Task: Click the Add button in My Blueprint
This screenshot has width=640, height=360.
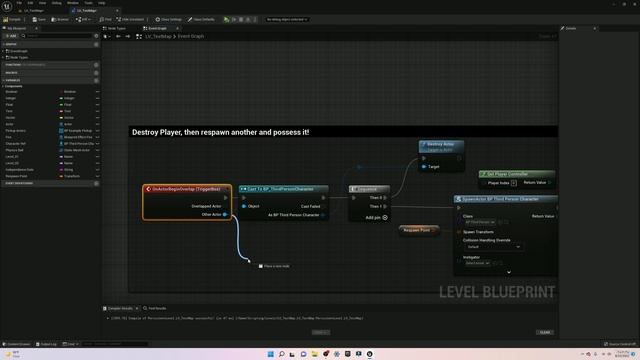Action: [11, 36]
